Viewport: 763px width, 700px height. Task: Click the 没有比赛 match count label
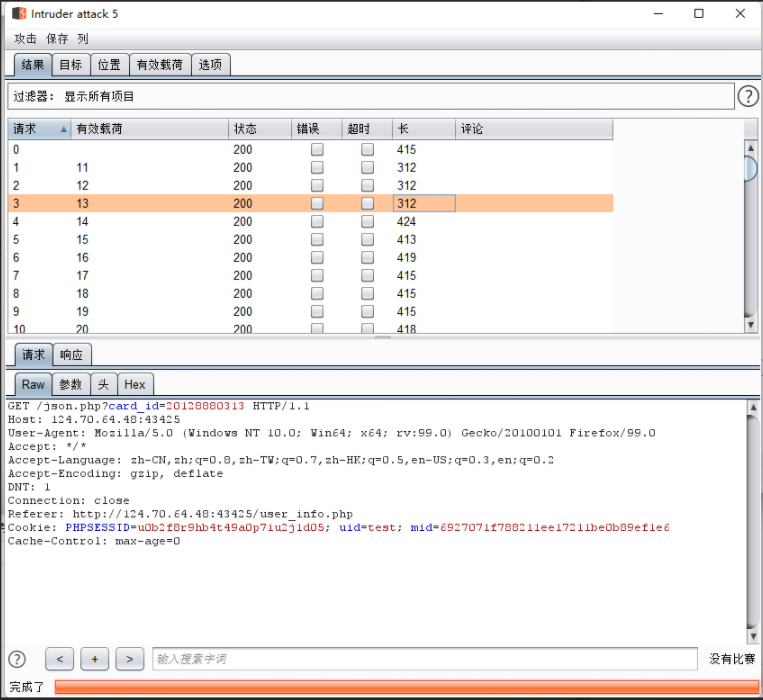coord(732,659)
